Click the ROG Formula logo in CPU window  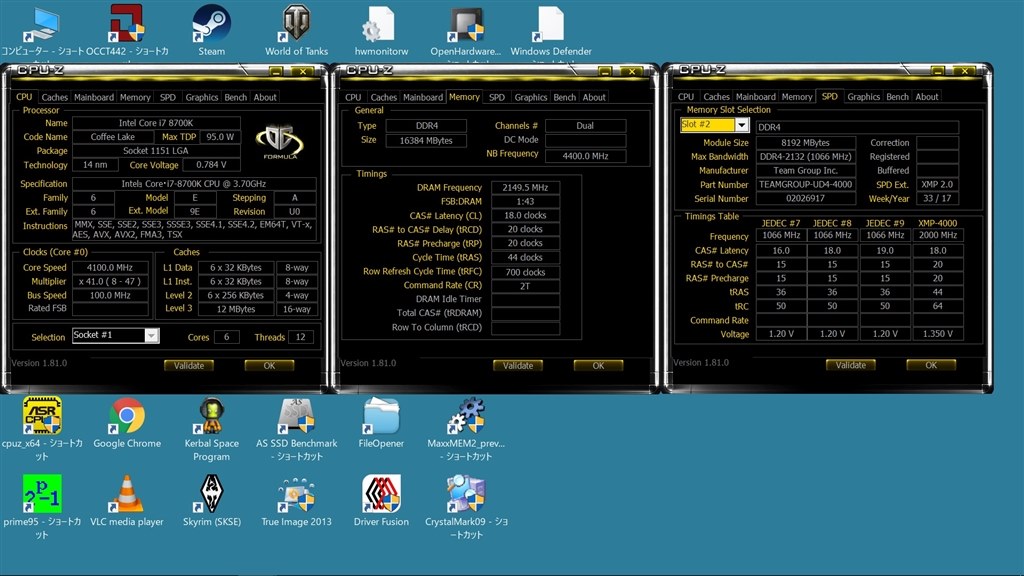click(280, 142)
